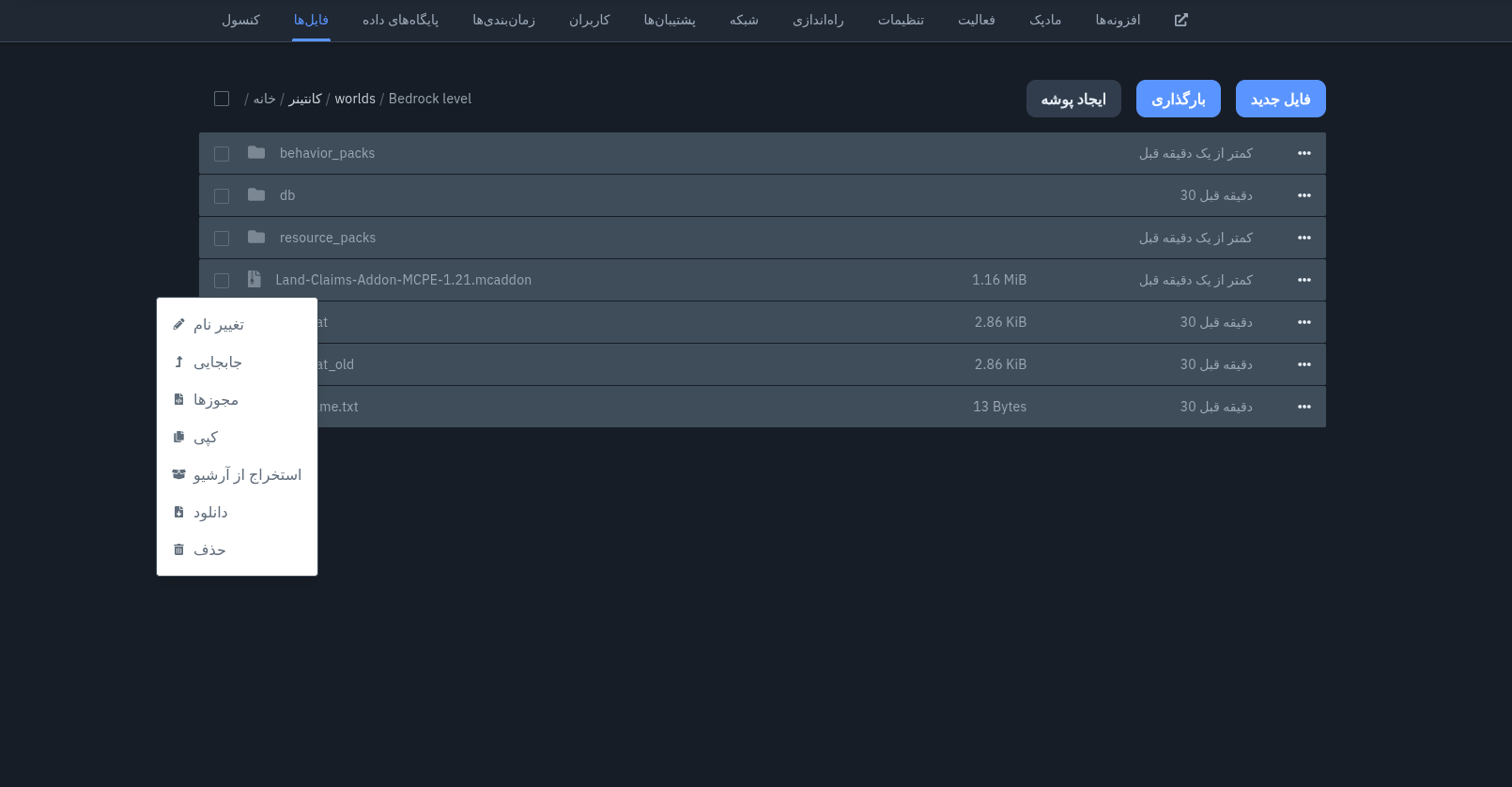Screen dimensions: 1512x787
Task: Open Land-Claims-Addon-MCPE-1.21.mcaddon file name
Action: 404,280
